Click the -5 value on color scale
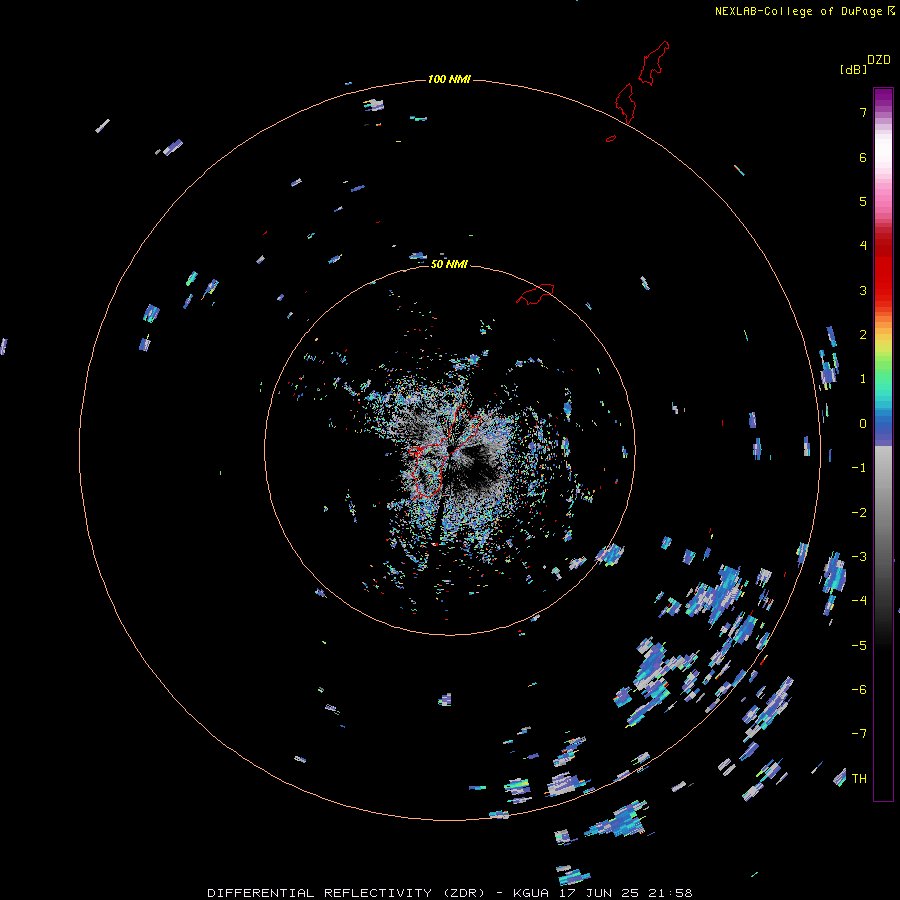 pyautogui.click(x=859, y=646)
